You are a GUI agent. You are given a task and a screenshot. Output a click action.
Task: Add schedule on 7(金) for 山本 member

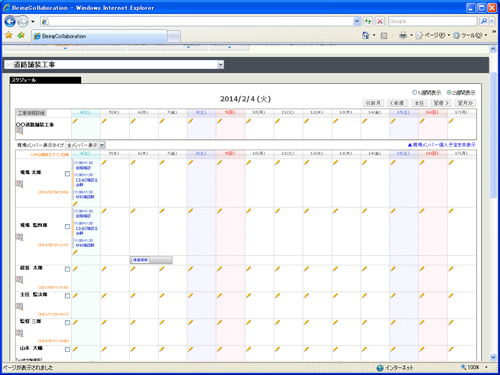pyautogui.click(x=162, y=349)
